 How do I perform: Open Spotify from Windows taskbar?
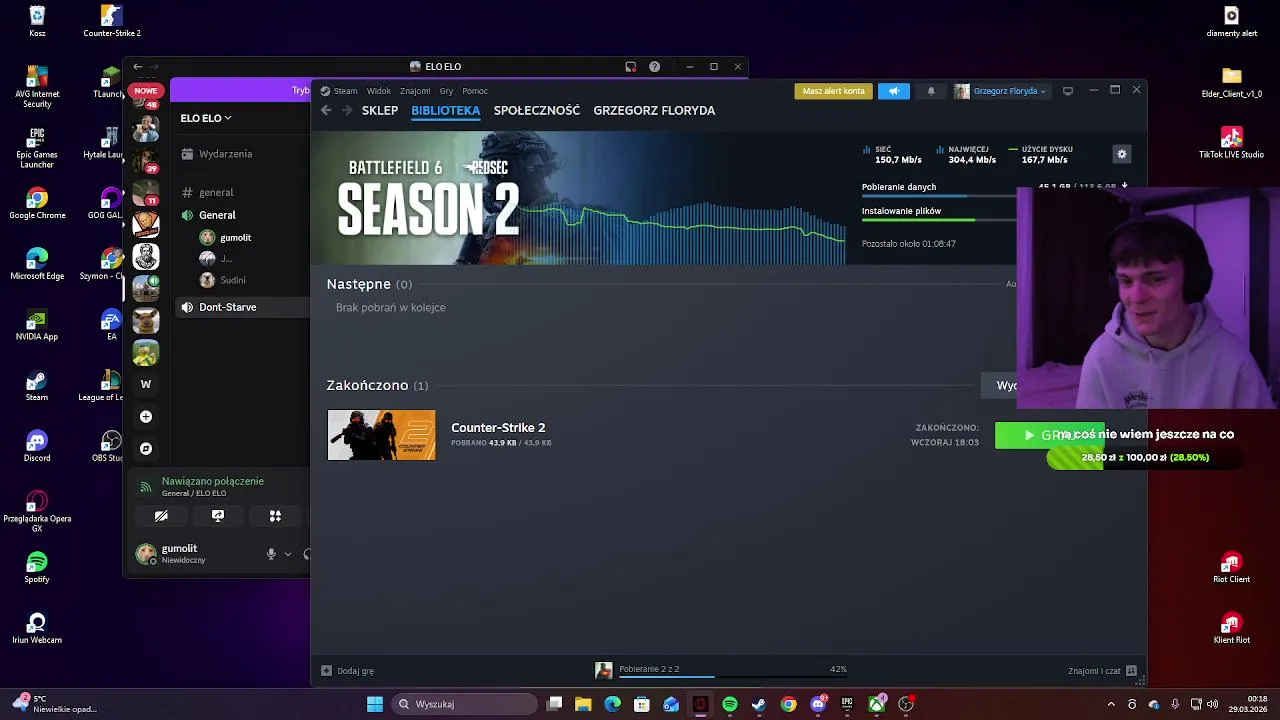pyautogui.click(x=730, y=704)
